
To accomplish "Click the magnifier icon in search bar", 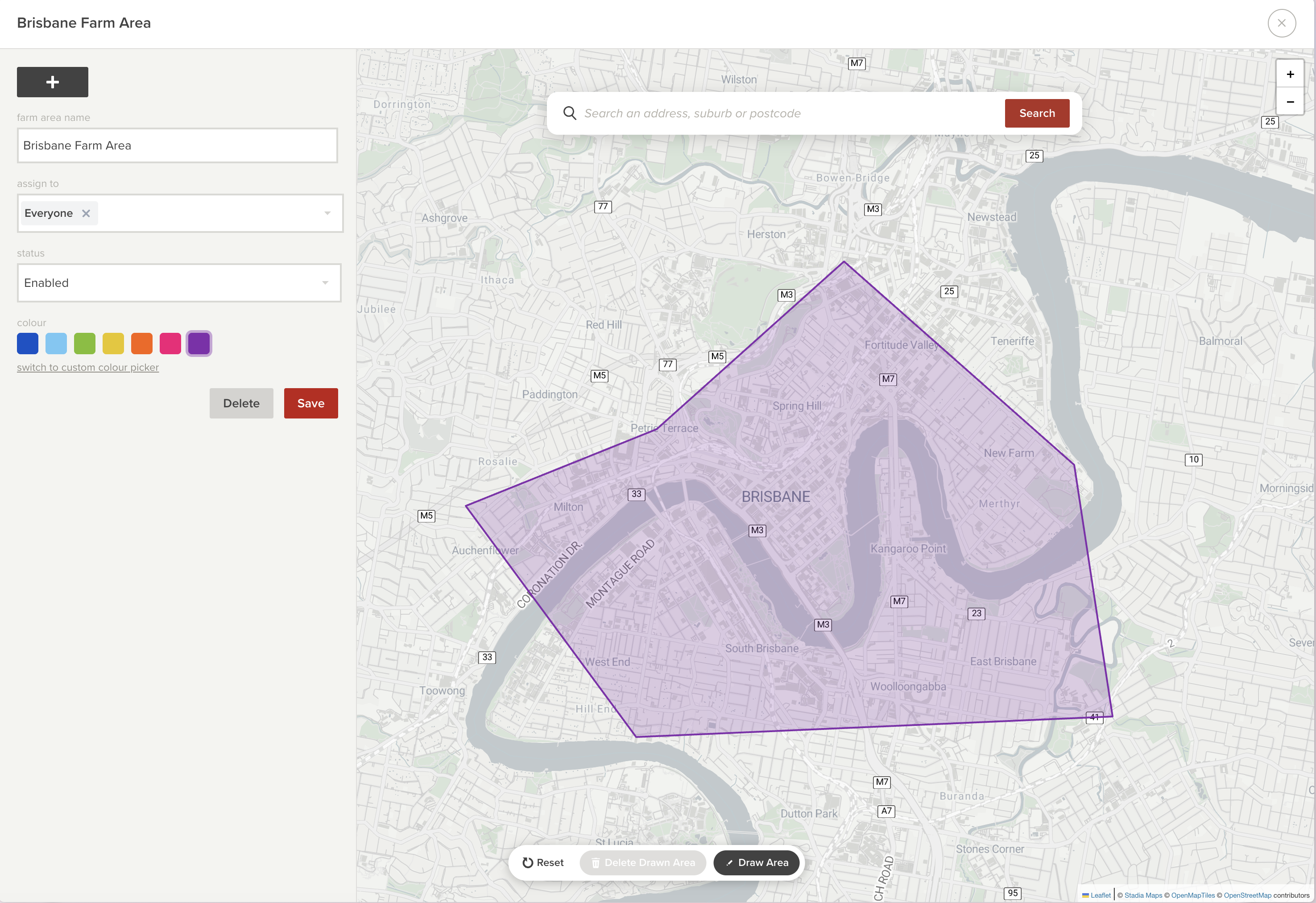I will pyautogui.click(x=570, y=113).
